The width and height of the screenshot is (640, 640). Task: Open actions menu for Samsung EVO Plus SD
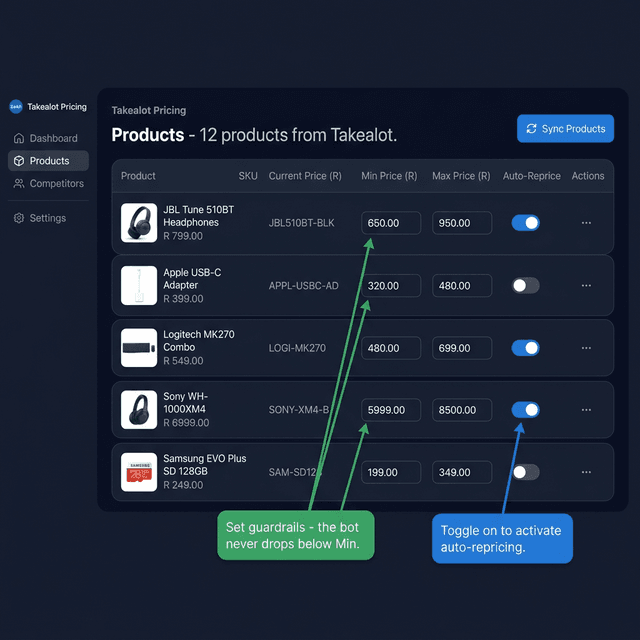pos(586,472)
